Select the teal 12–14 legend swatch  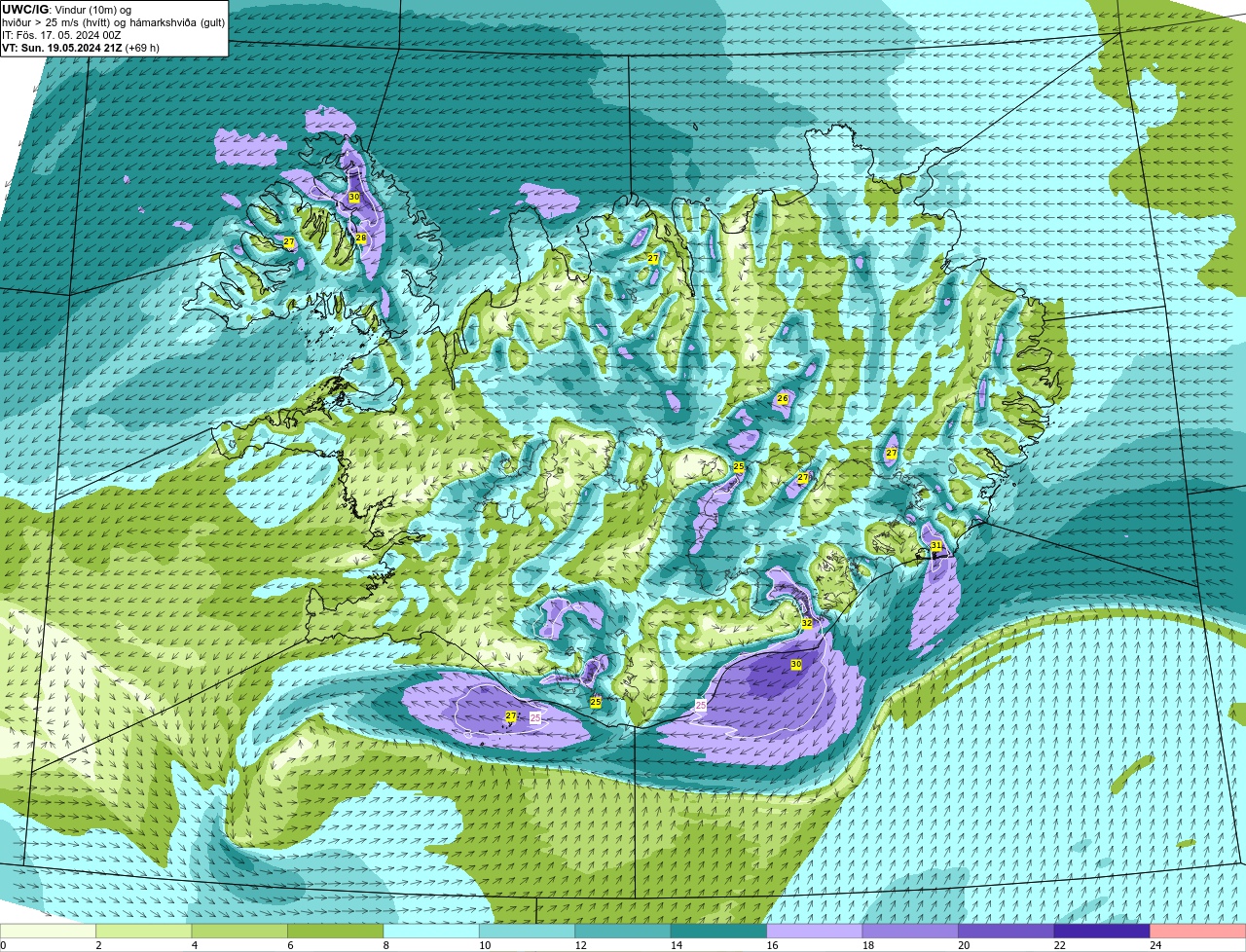coord(623,931)
